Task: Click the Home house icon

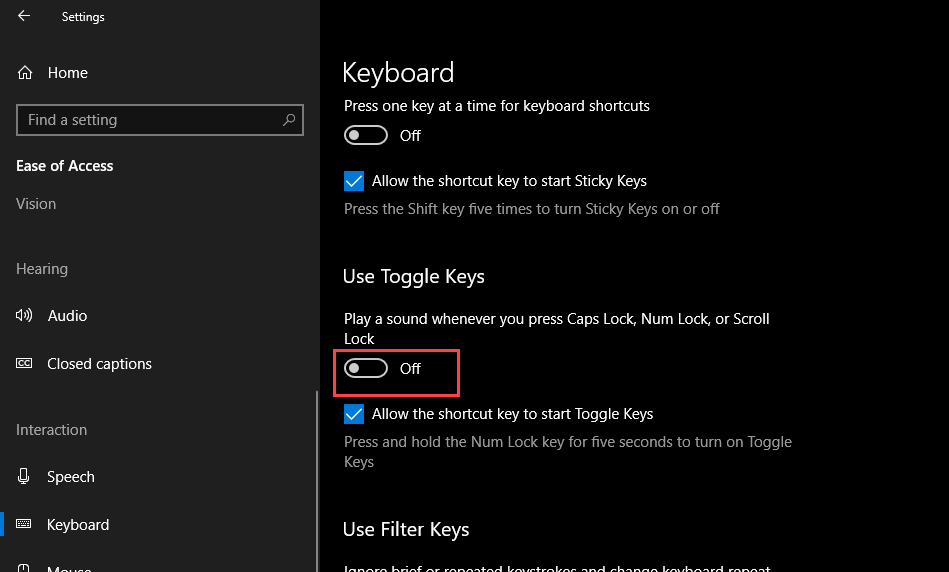Action: pyautogui.click(x=25, y=73)
